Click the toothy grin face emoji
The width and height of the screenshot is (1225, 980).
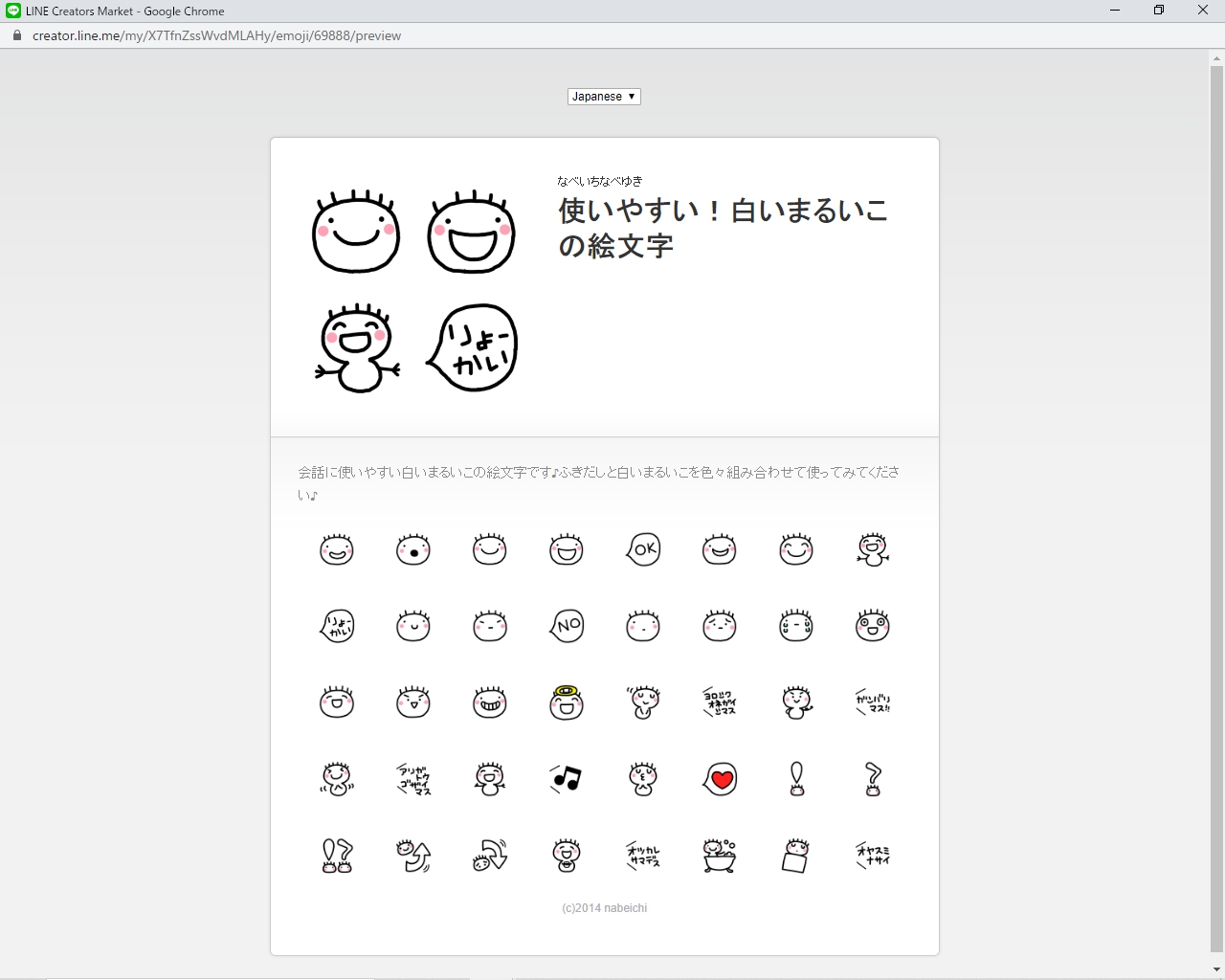click(x=490, y=702)
